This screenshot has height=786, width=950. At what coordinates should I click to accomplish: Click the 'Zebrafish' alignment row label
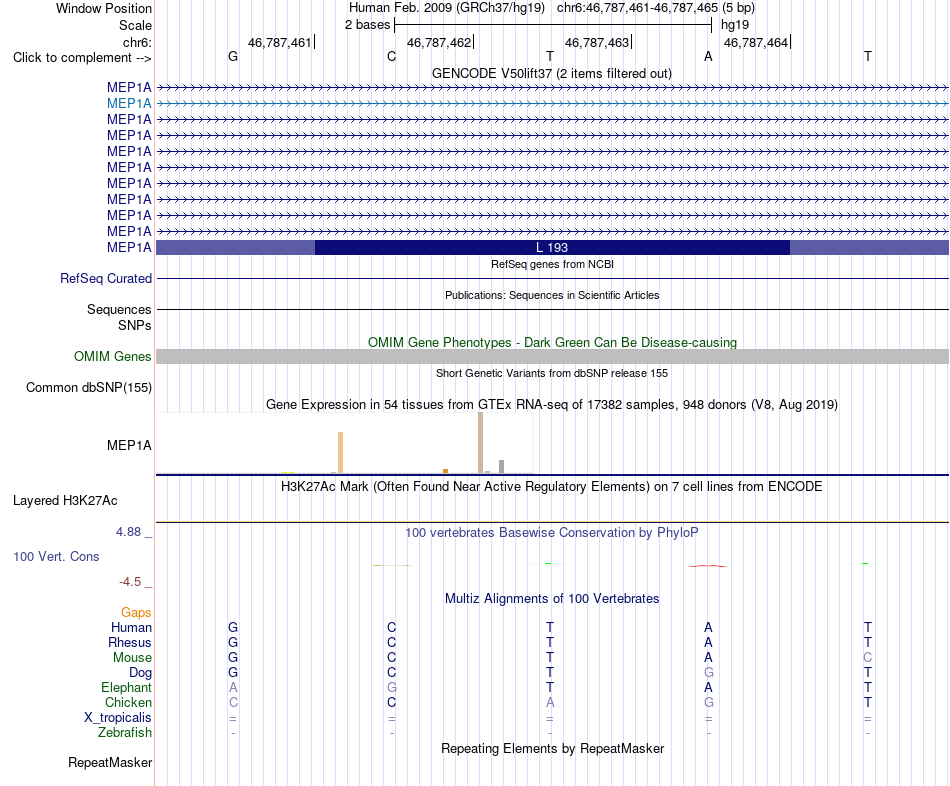[x=125, y=732]
